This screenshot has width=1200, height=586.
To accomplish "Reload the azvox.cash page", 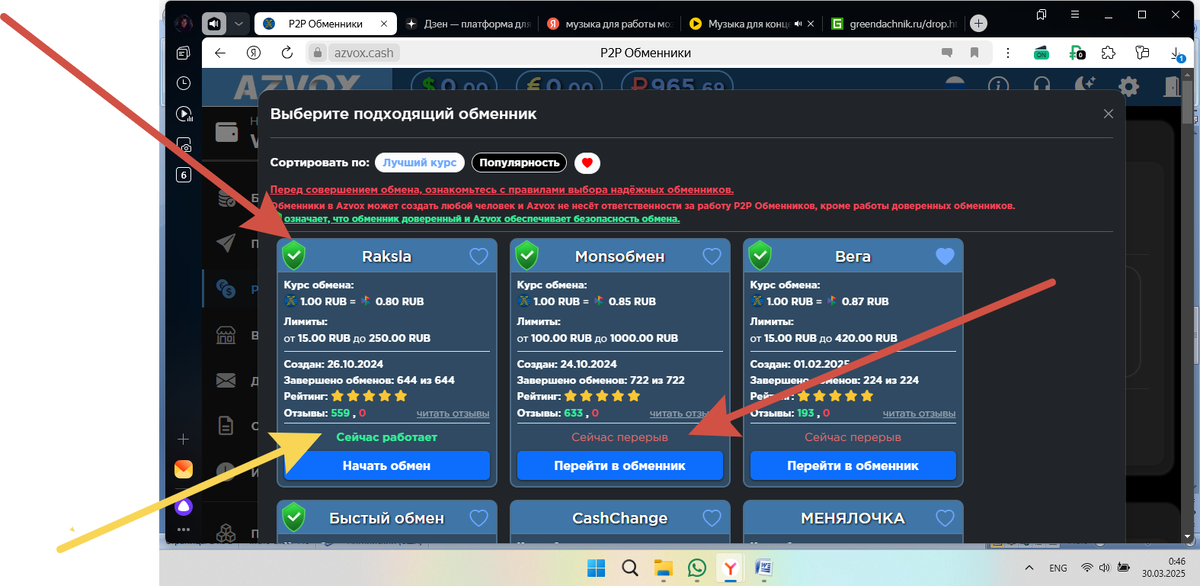I will point(288,53).
